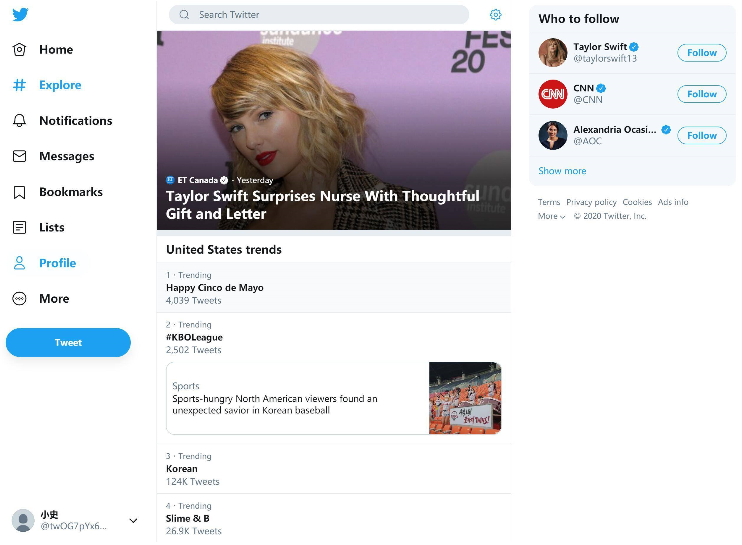This screenshot has height=545, width=742.
Task: Open Notifications bell icon
Action: (19, 121)
